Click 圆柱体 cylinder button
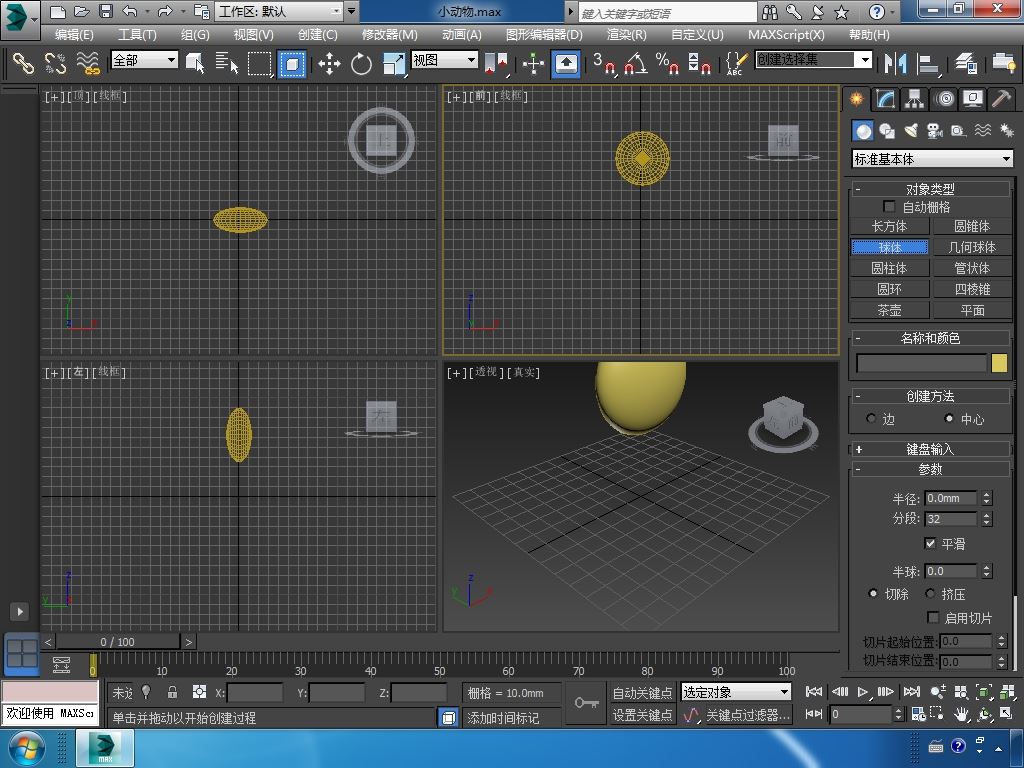The width and height of the screenshot is (1024, 768). [889, 268]
